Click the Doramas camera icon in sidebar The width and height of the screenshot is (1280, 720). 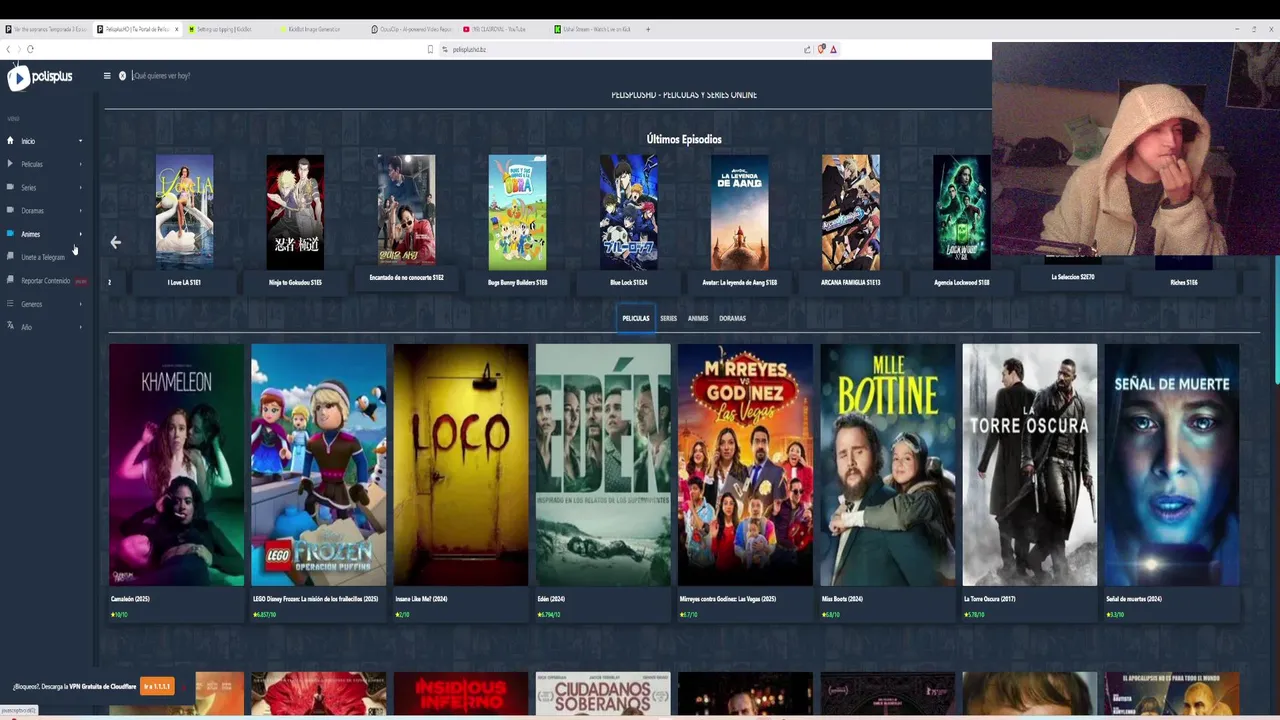[10, 210]
